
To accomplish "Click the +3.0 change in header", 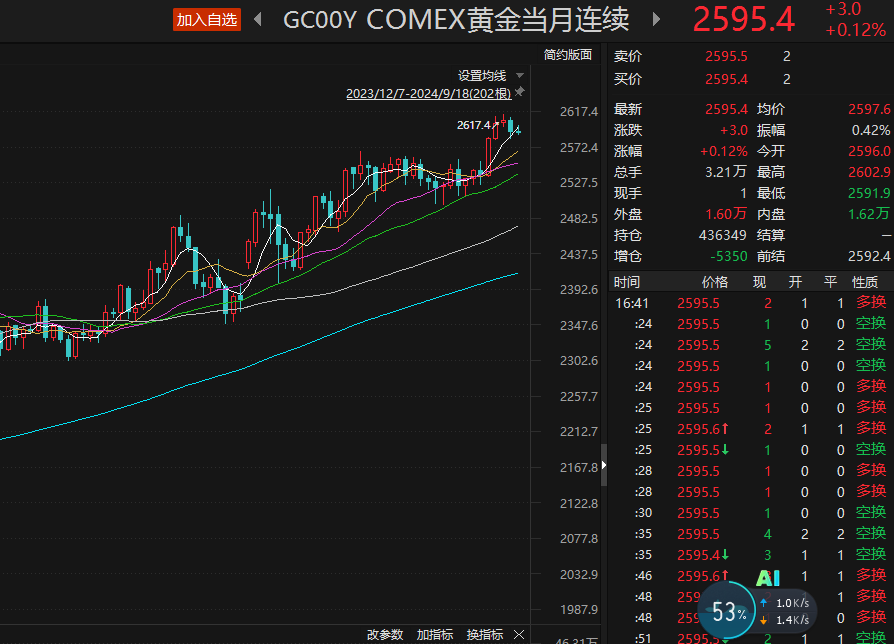I will pos(843,9).
